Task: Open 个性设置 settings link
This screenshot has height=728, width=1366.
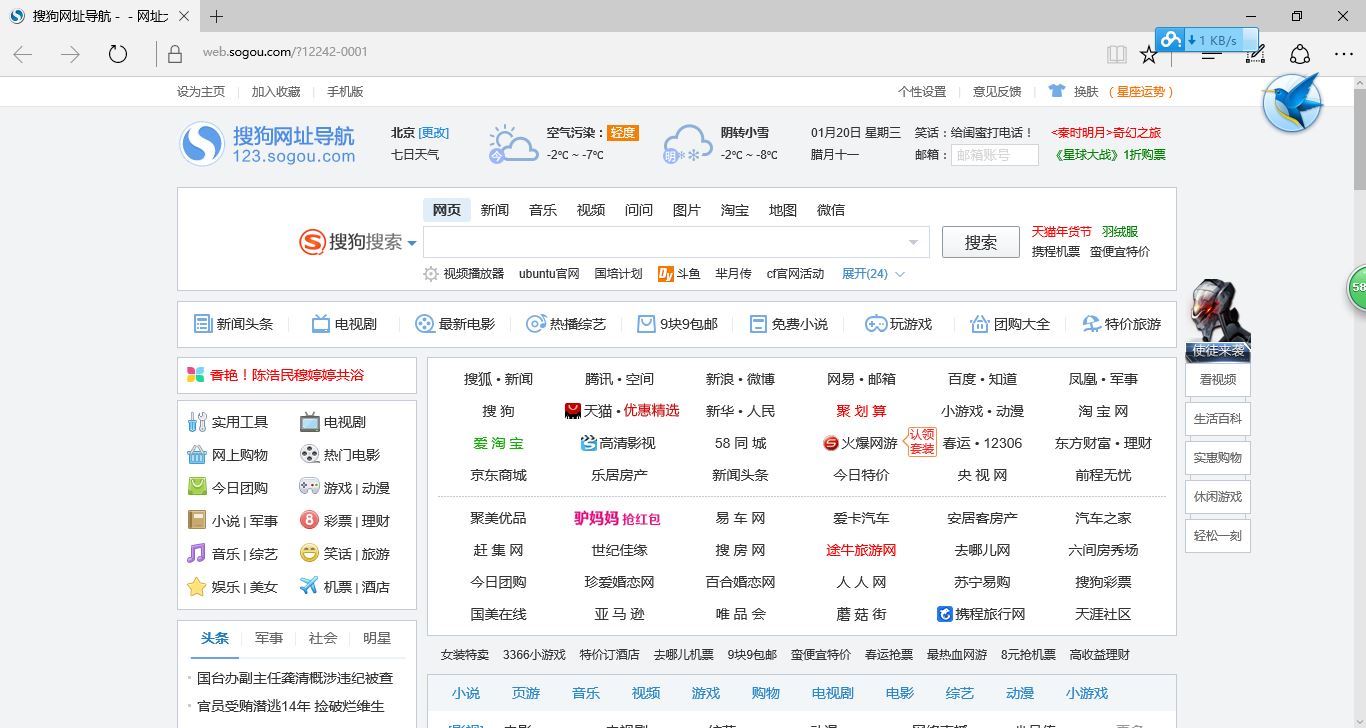Action: pos(922,91)
